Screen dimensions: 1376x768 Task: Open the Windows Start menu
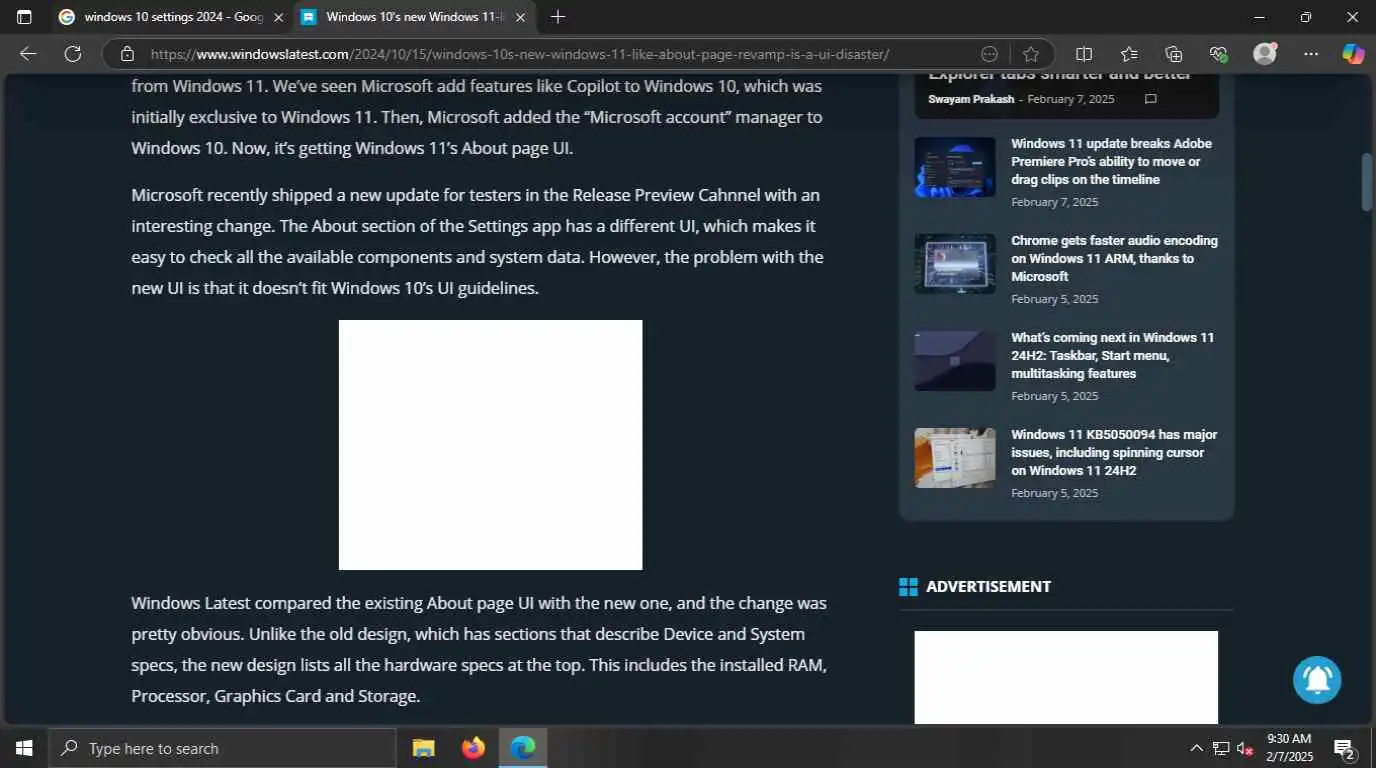[x=24, y=748]
